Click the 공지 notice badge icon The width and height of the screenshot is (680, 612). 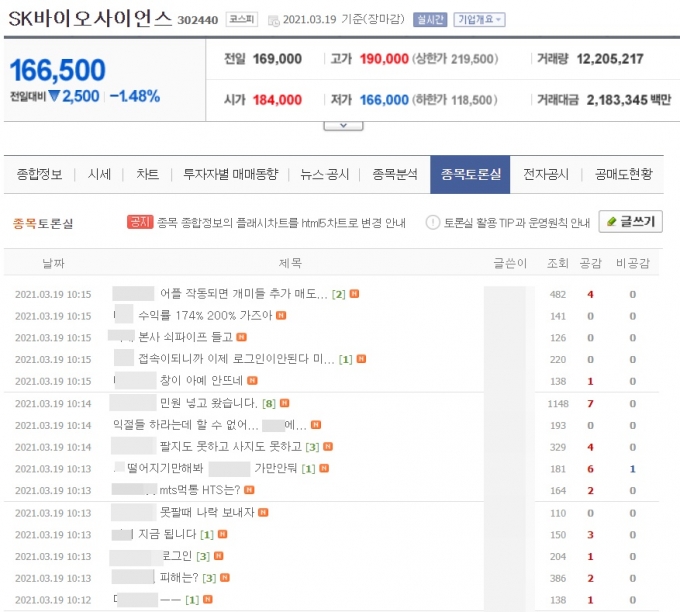pos(140,222)
